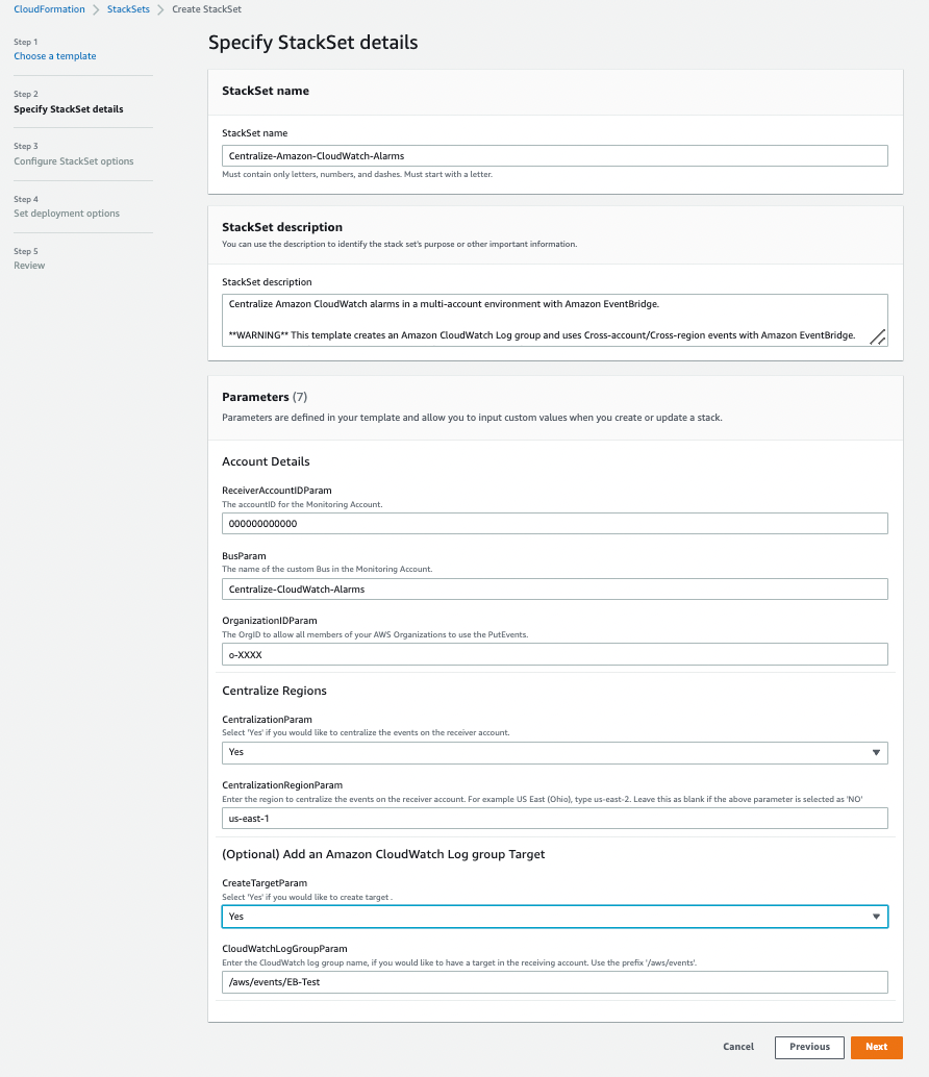This screenshot has height=1077, width=929.
Task: Select the OrganizationIDParam field showing o-XXXX
Action: (554, 653)
